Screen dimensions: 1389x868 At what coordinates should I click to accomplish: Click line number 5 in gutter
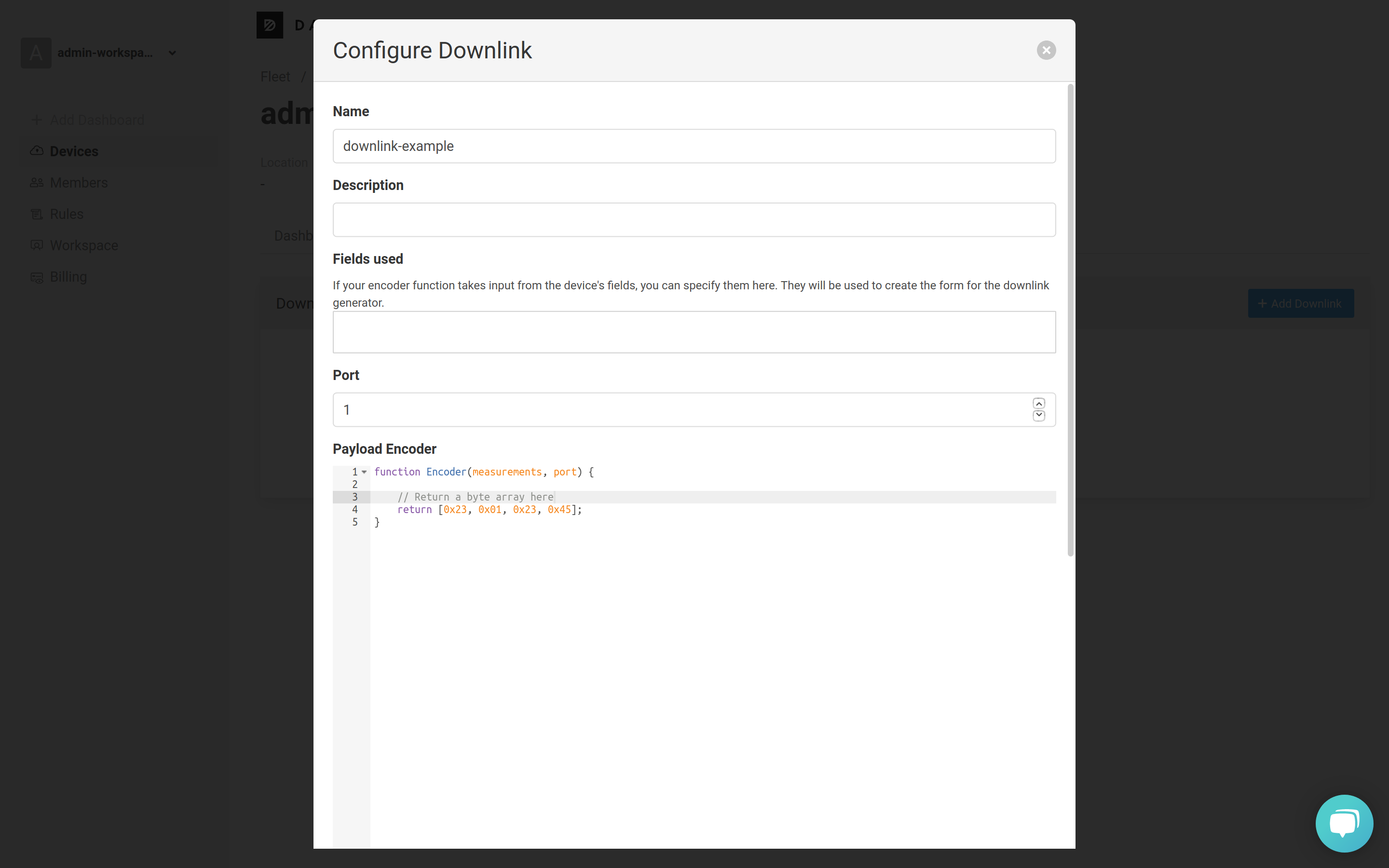(x=354, y=522)
